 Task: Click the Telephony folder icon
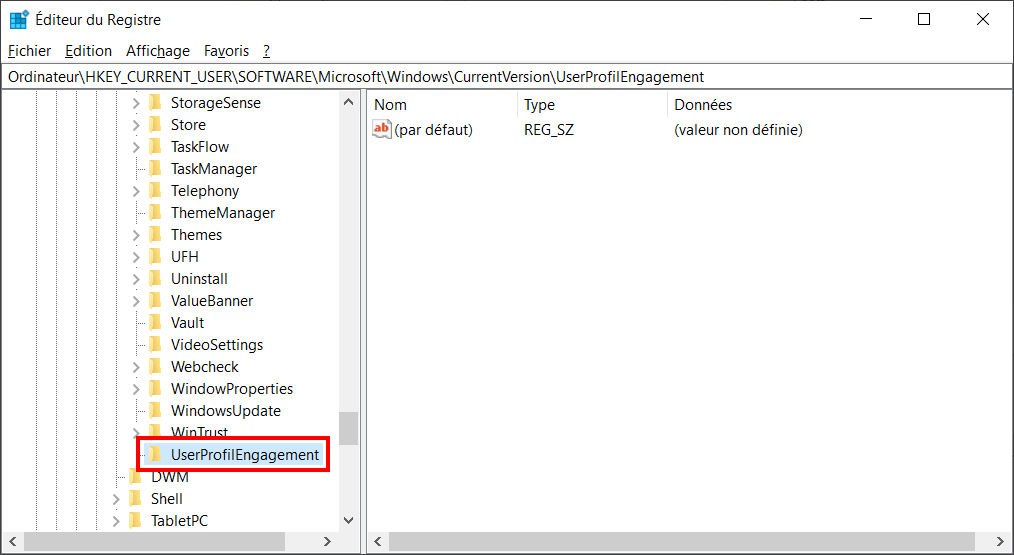(155, 190)
